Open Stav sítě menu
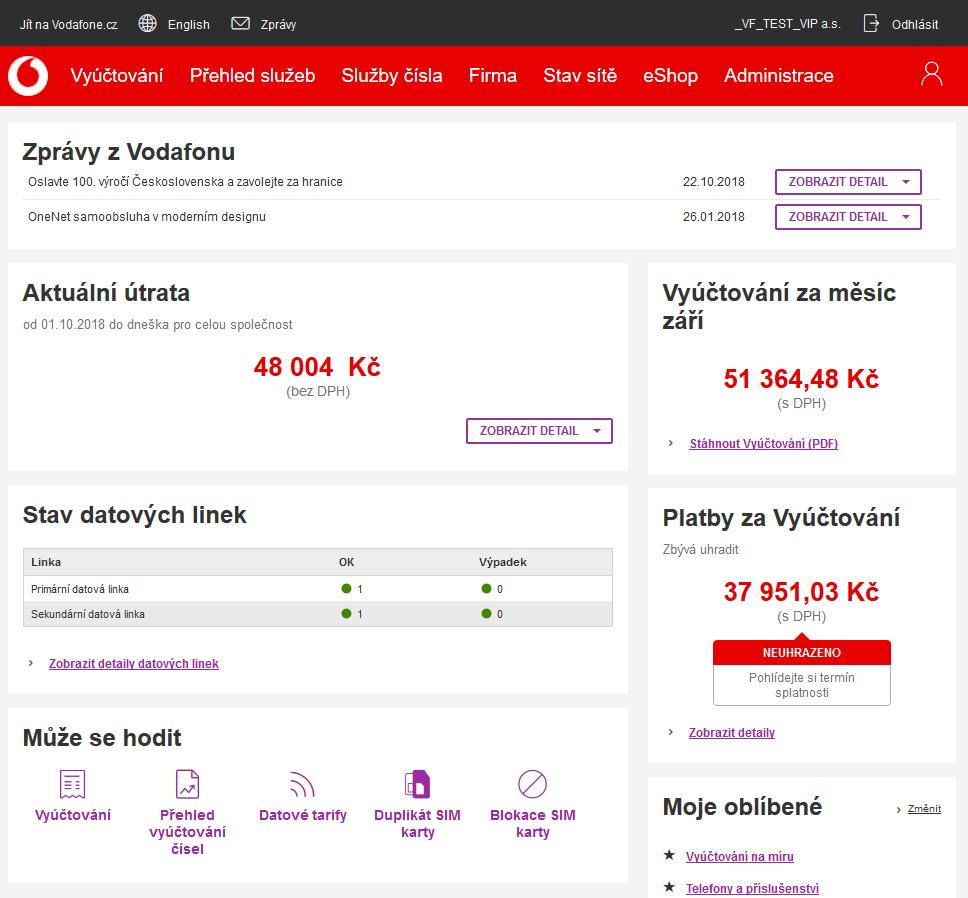Image resolution: width=968 pixels, height=898 pixels. (x=580, y=75)
